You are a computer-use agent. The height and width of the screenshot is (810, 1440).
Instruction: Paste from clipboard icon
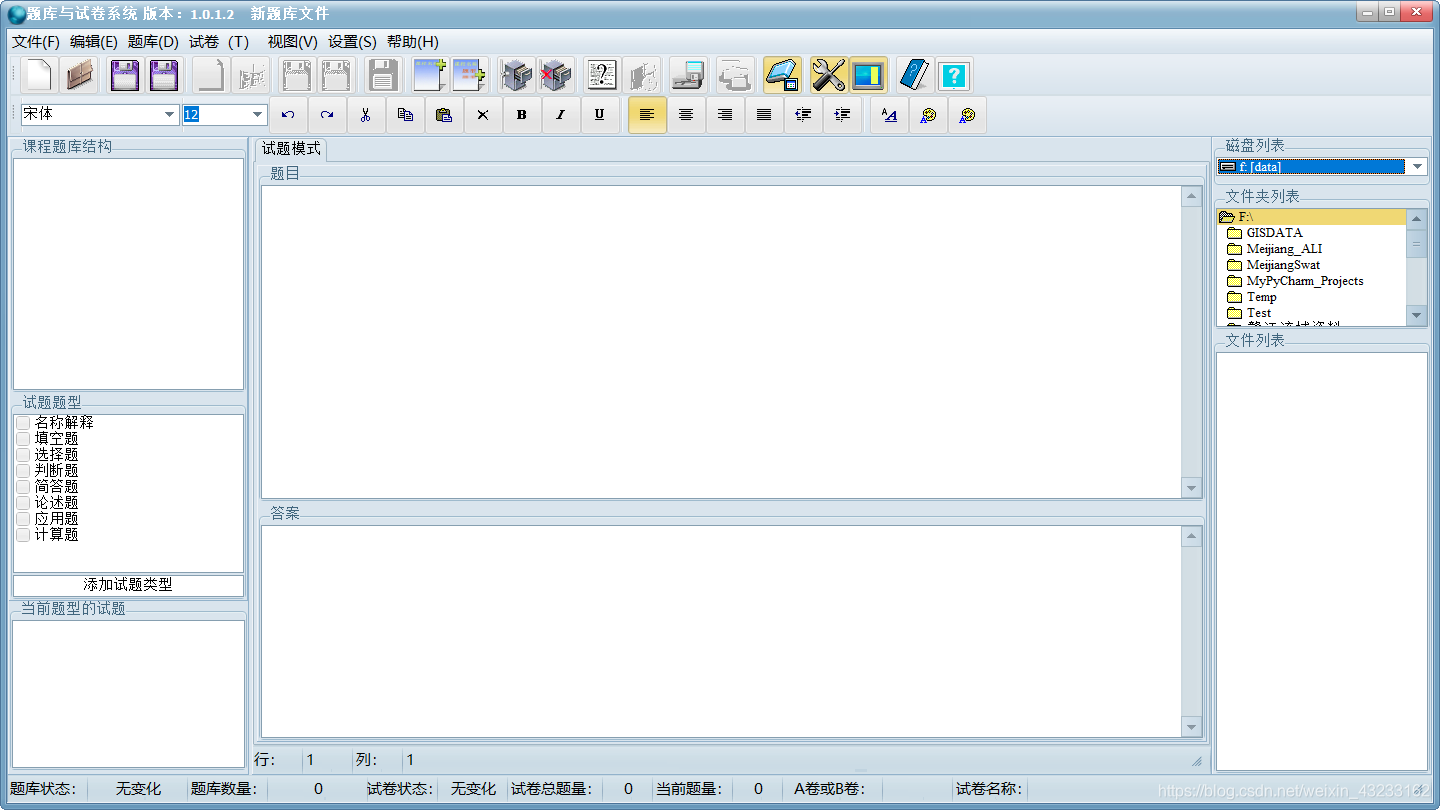(x=444, y=115)
